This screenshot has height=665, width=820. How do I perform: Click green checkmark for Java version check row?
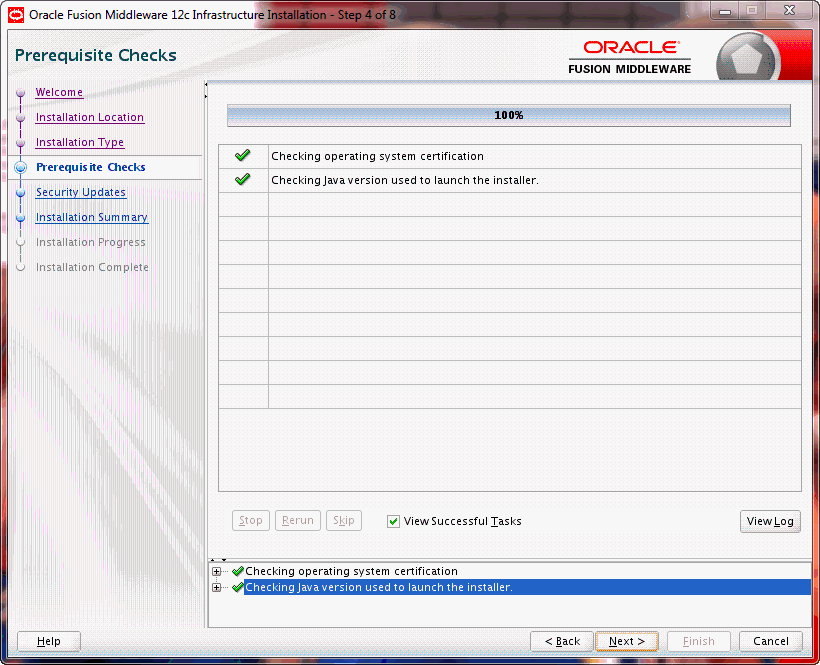tap(243, 179)
